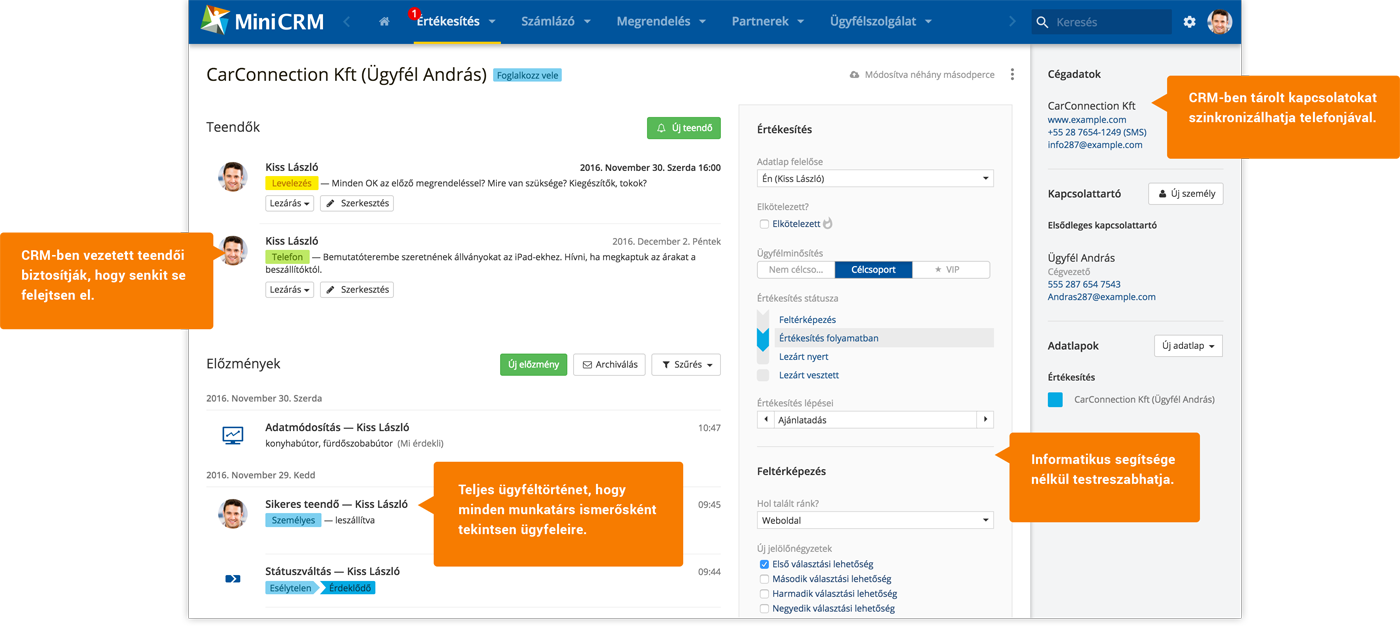
Task: Click previous step arrow in Értékesítés lépései
Action: pos(767,420)
